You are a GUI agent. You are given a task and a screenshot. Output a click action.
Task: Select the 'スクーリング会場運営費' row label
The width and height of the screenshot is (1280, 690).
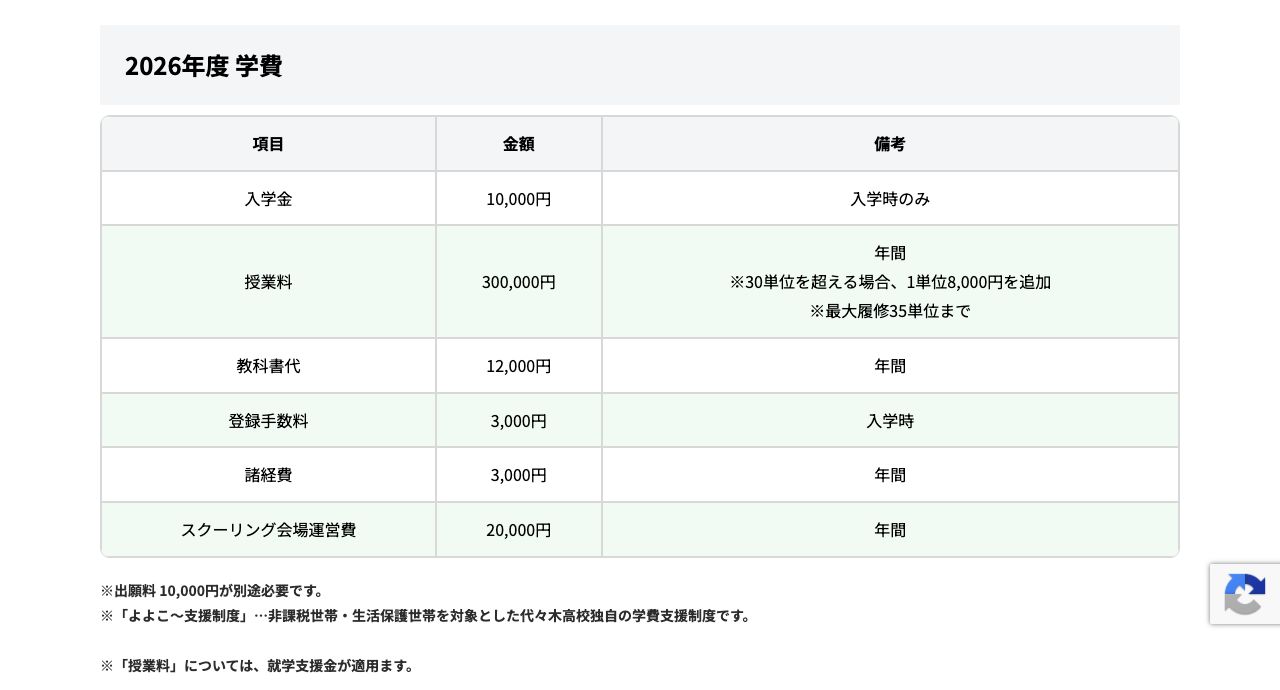coord(268,530)
